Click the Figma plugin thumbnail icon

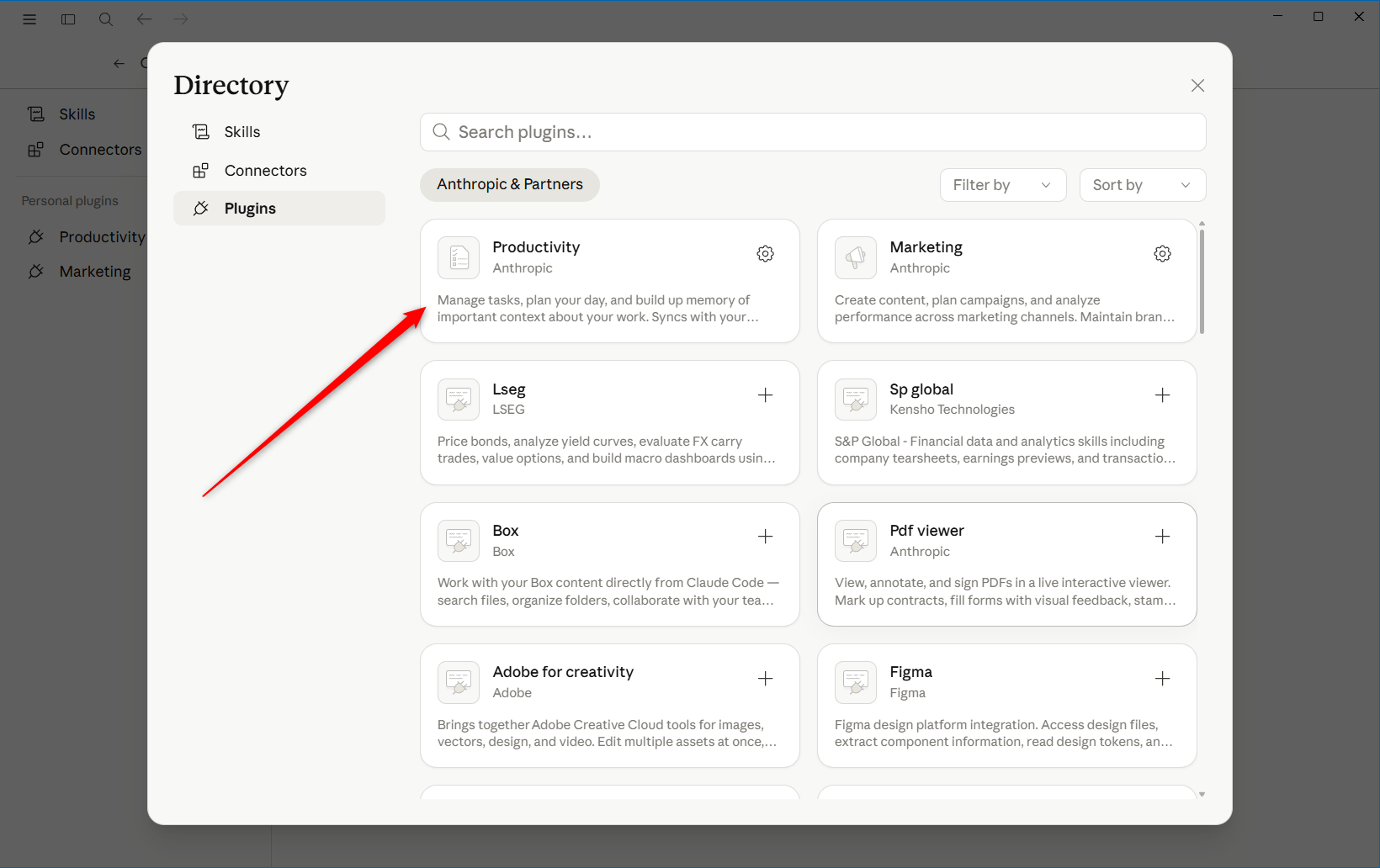click(856, 682)
